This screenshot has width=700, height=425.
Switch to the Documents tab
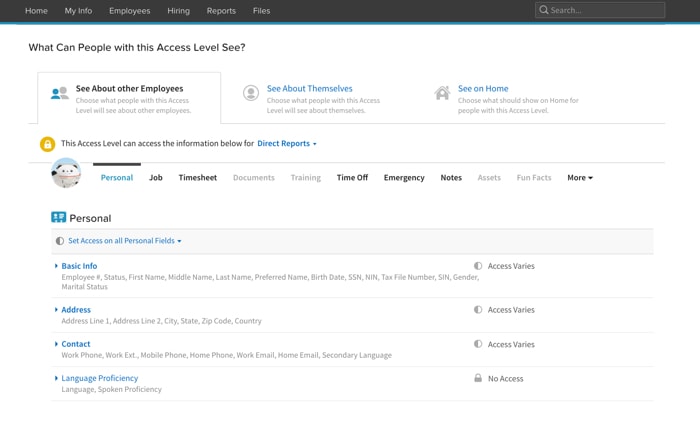[254, 178]
